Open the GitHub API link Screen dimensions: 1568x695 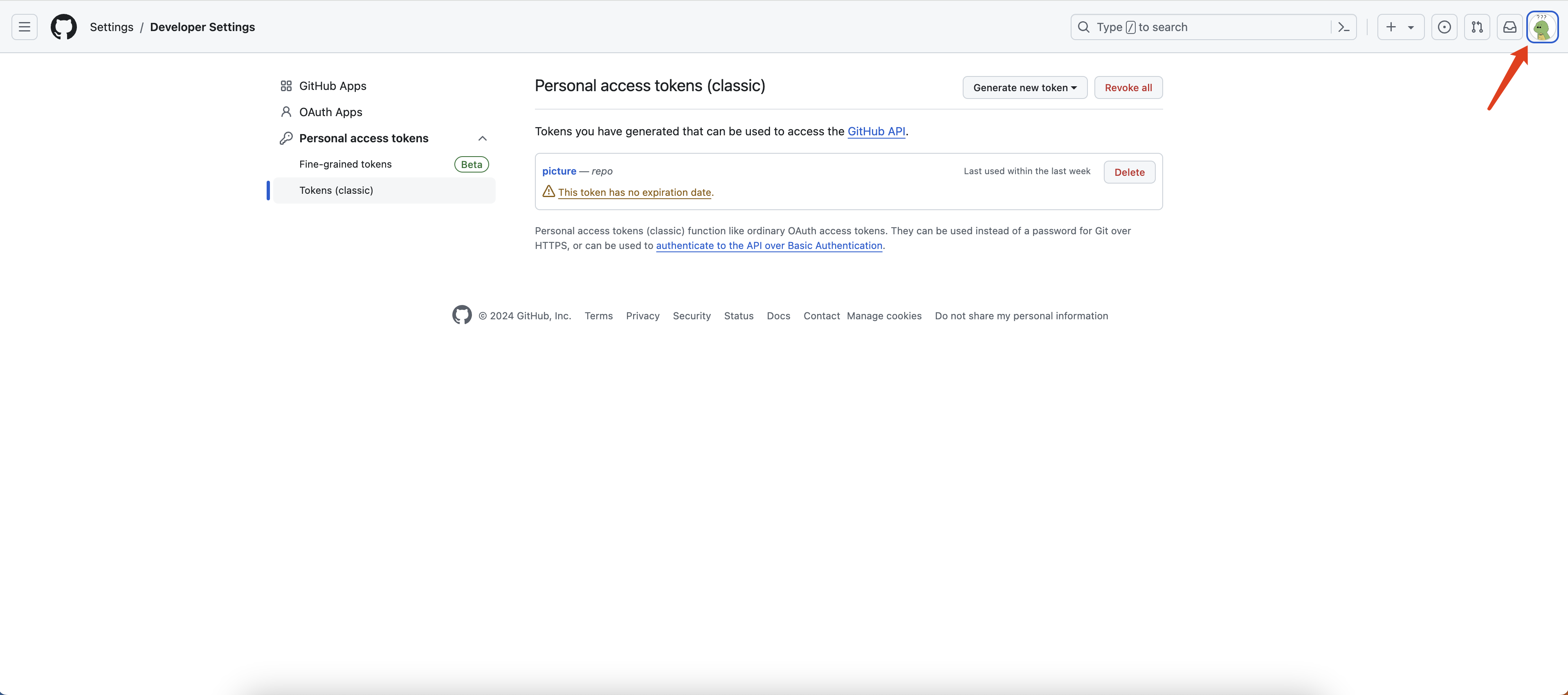pos(876,132)
